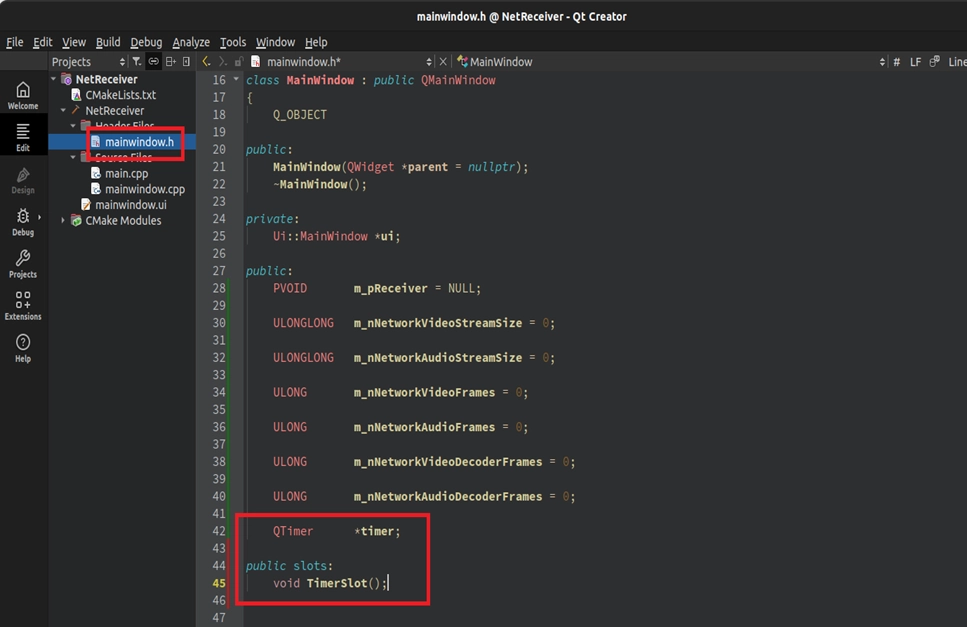Open the Debug mode submenu arrow
Image resolution: width=967 pixels, height=627 pixels.
(x=39, y=217)
